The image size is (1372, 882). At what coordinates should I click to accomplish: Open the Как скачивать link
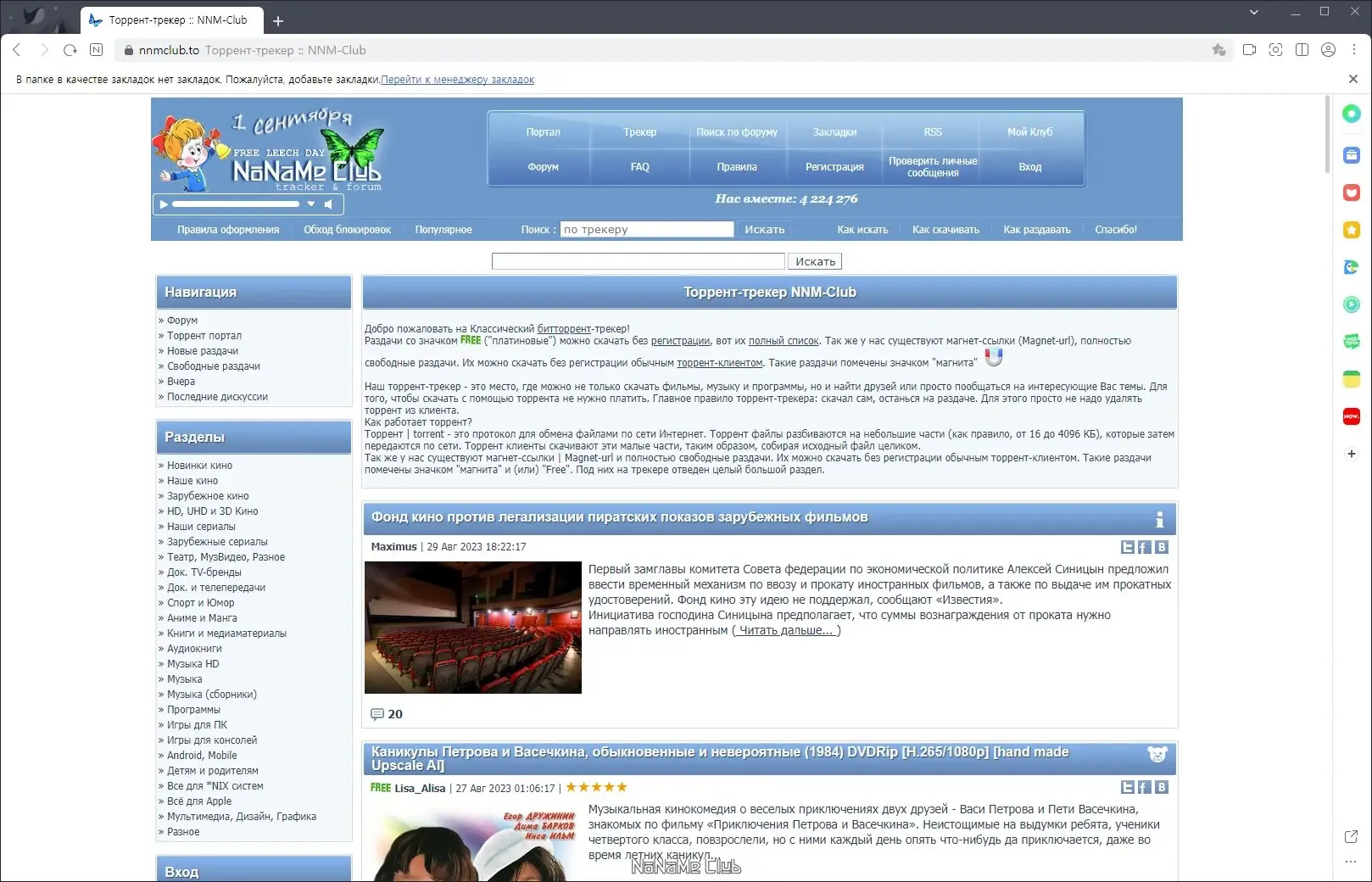coord(945,230)
